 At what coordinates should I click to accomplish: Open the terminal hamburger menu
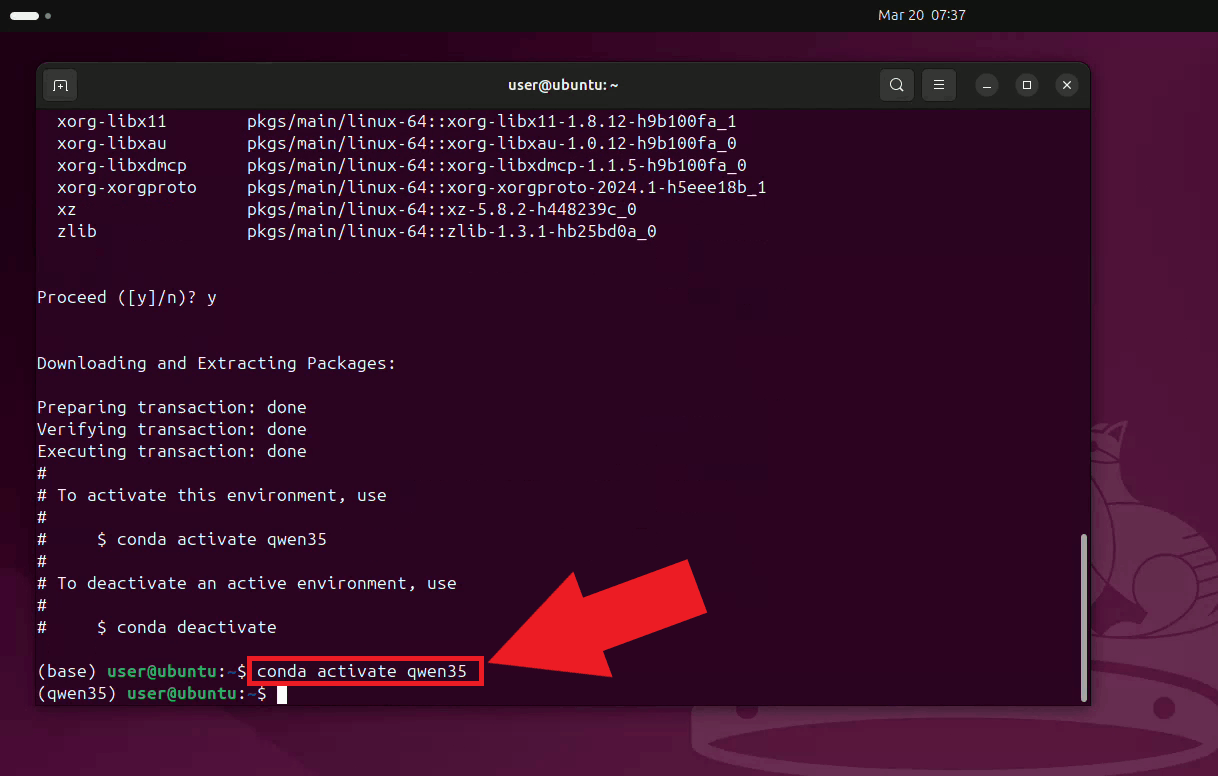tap(938, 86)
